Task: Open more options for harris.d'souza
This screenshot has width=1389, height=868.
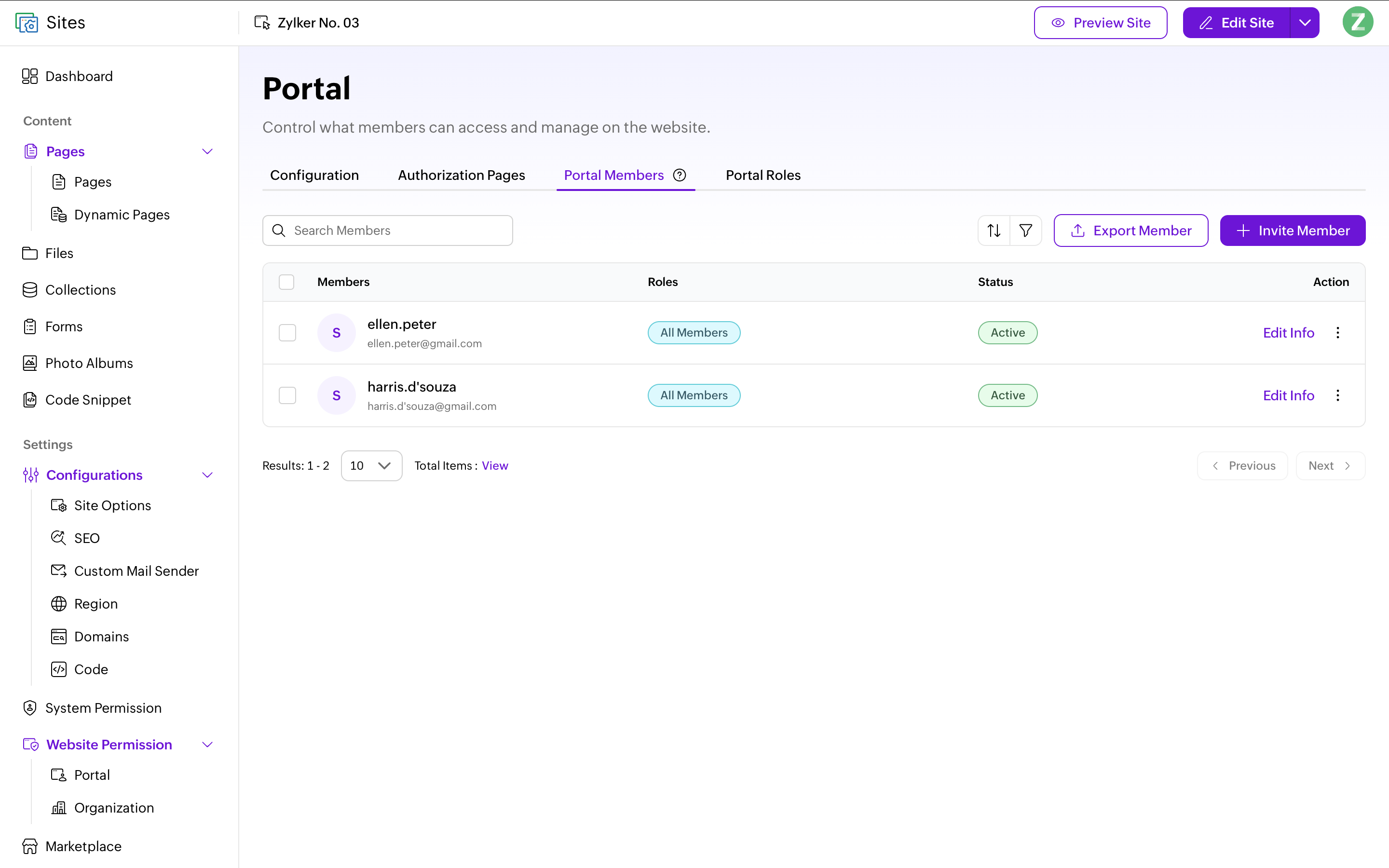Action: pos(1337,395)
